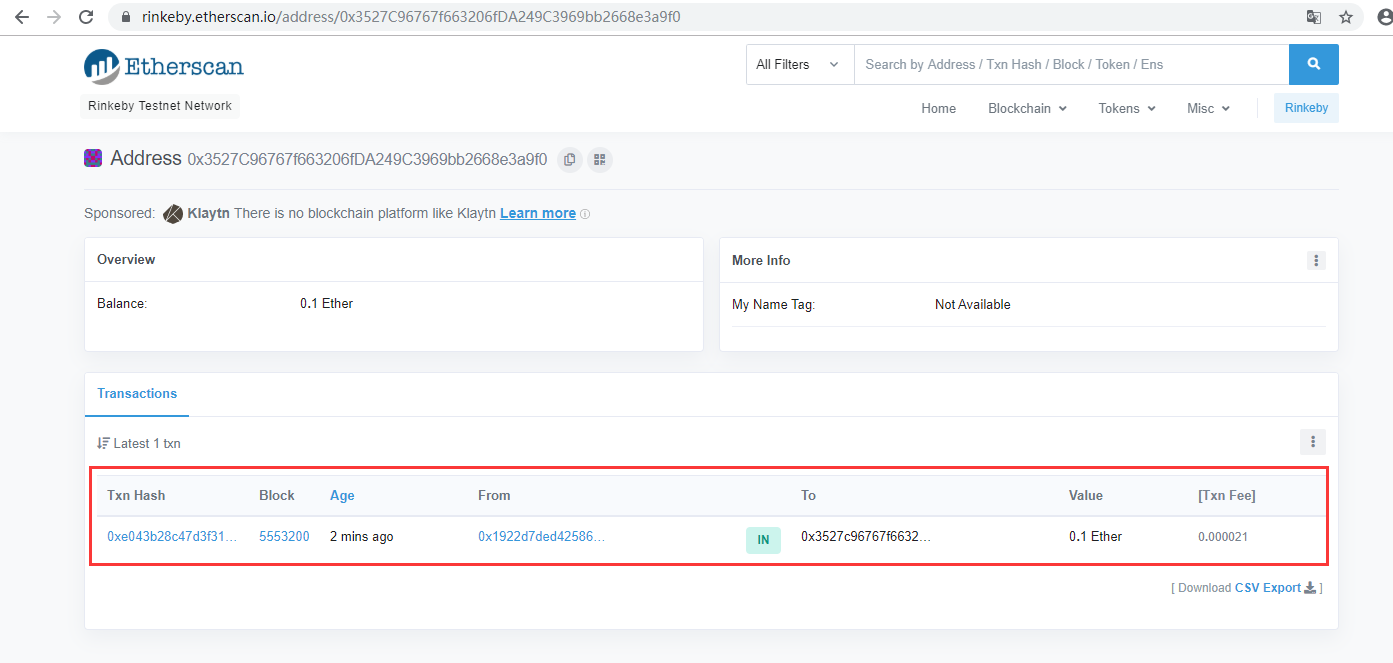Click the padlock site security icon
Screen dimensions: 1393x663
coord(125,17)
